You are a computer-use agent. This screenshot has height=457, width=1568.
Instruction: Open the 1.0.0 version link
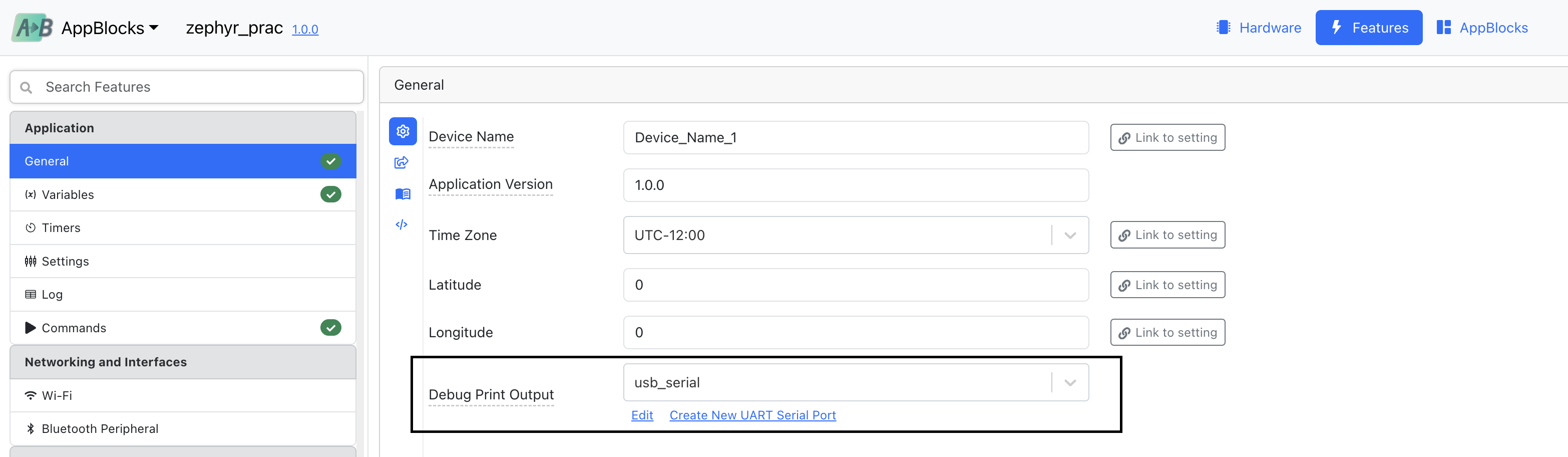(305, 29)
